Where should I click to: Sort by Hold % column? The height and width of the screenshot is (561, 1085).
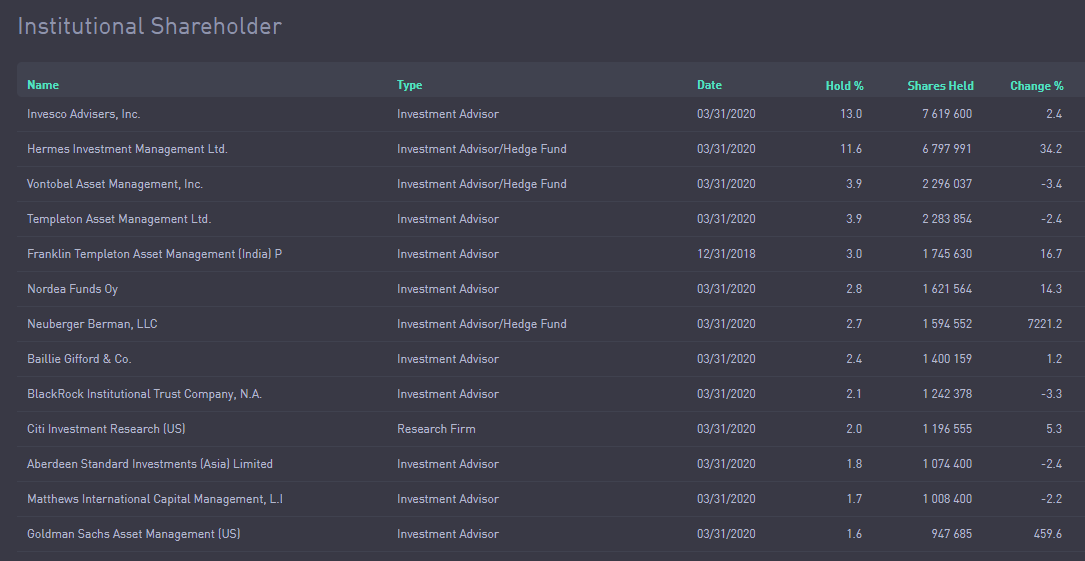(x=844, y=86)
